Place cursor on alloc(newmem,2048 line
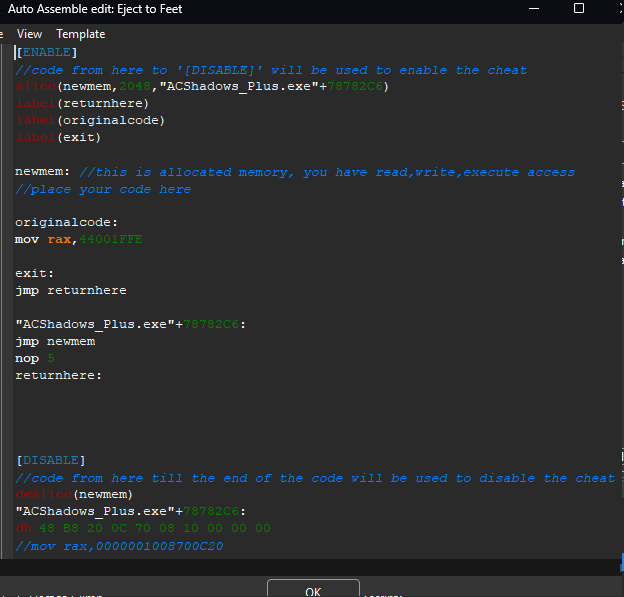Screen dimensions: 624x597 pyautogui.click(x=200, y=86)
